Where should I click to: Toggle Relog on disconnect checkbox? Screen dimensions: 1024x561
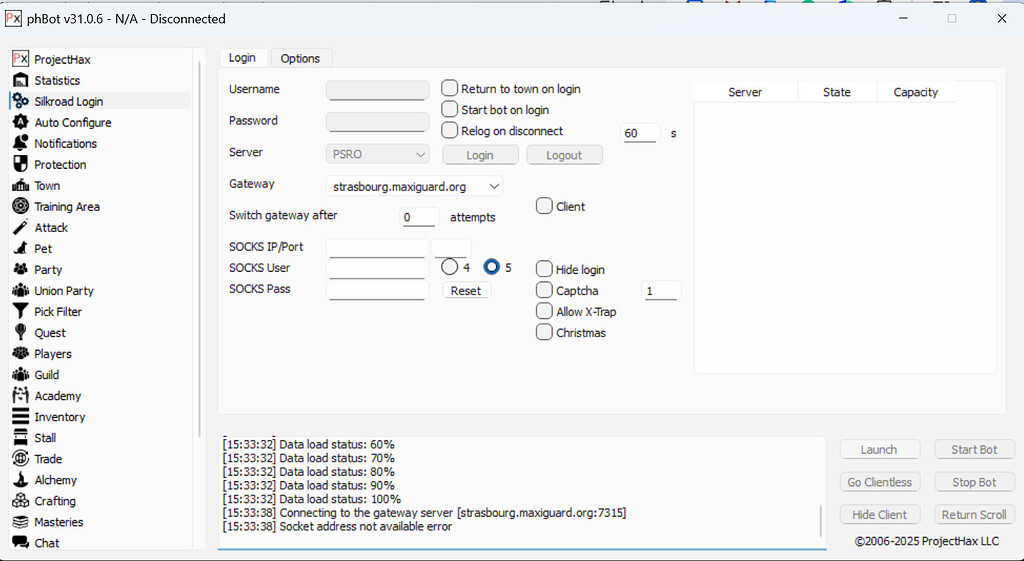pos(449,130)
